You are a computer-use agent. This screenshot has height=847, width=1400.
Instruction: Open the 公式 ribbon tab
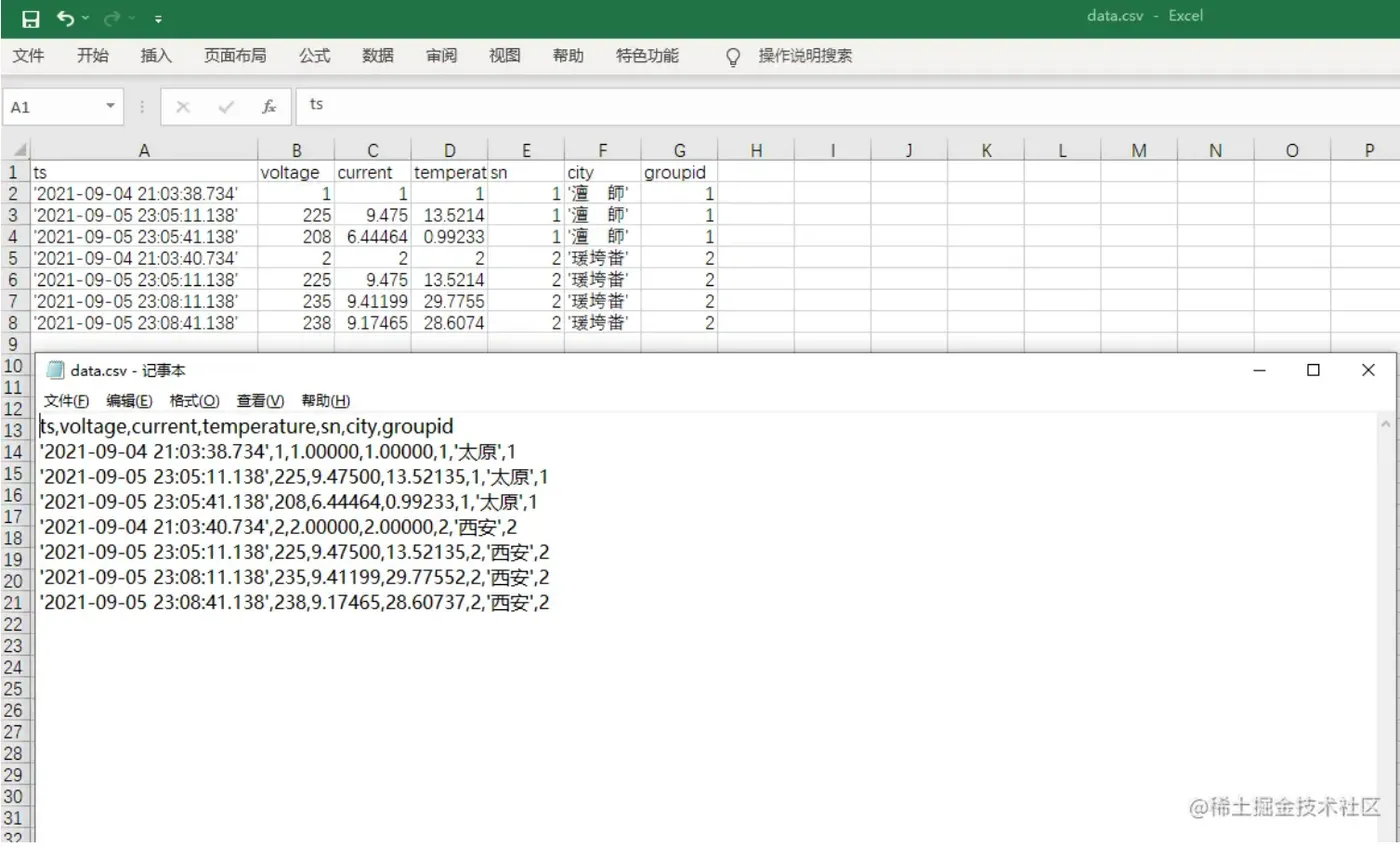(314, 56)
